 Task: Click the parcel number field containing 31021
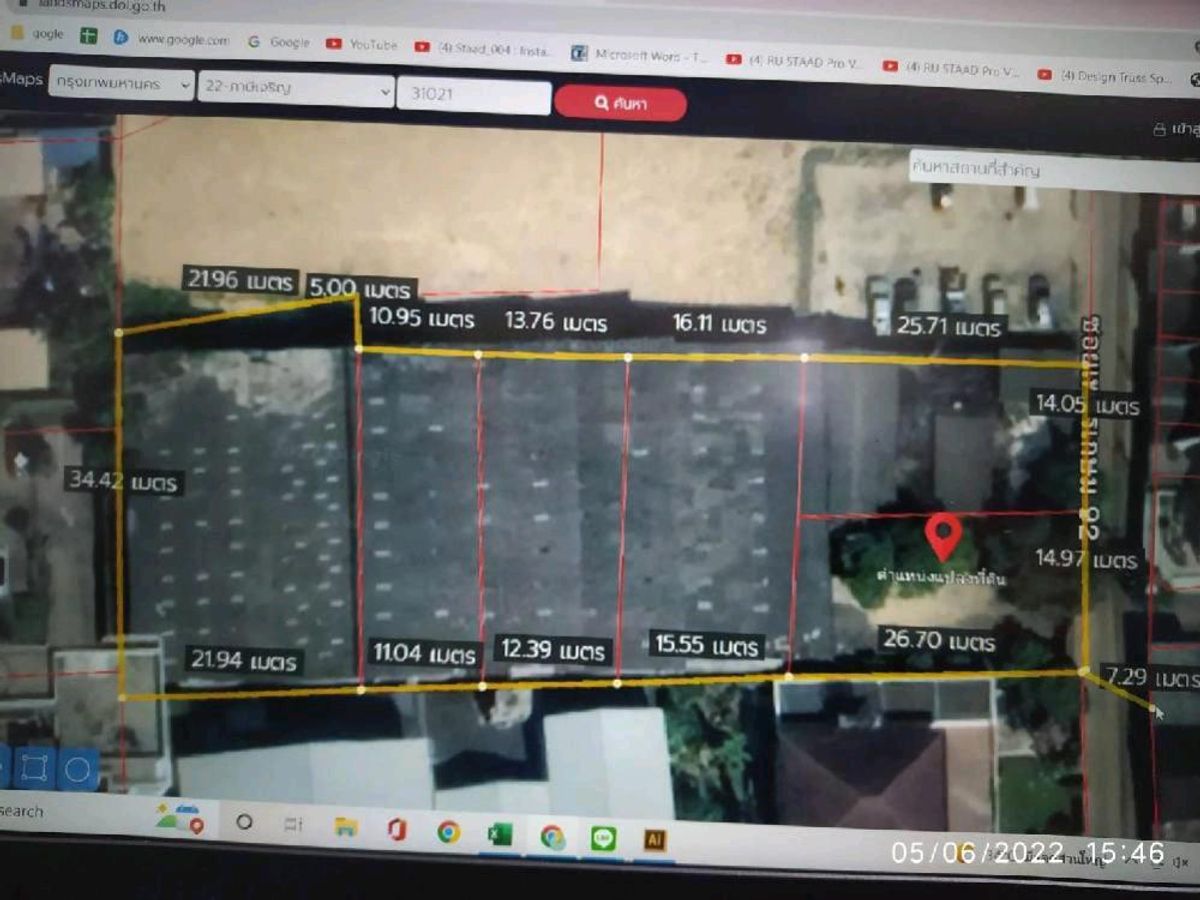[474, 97]
